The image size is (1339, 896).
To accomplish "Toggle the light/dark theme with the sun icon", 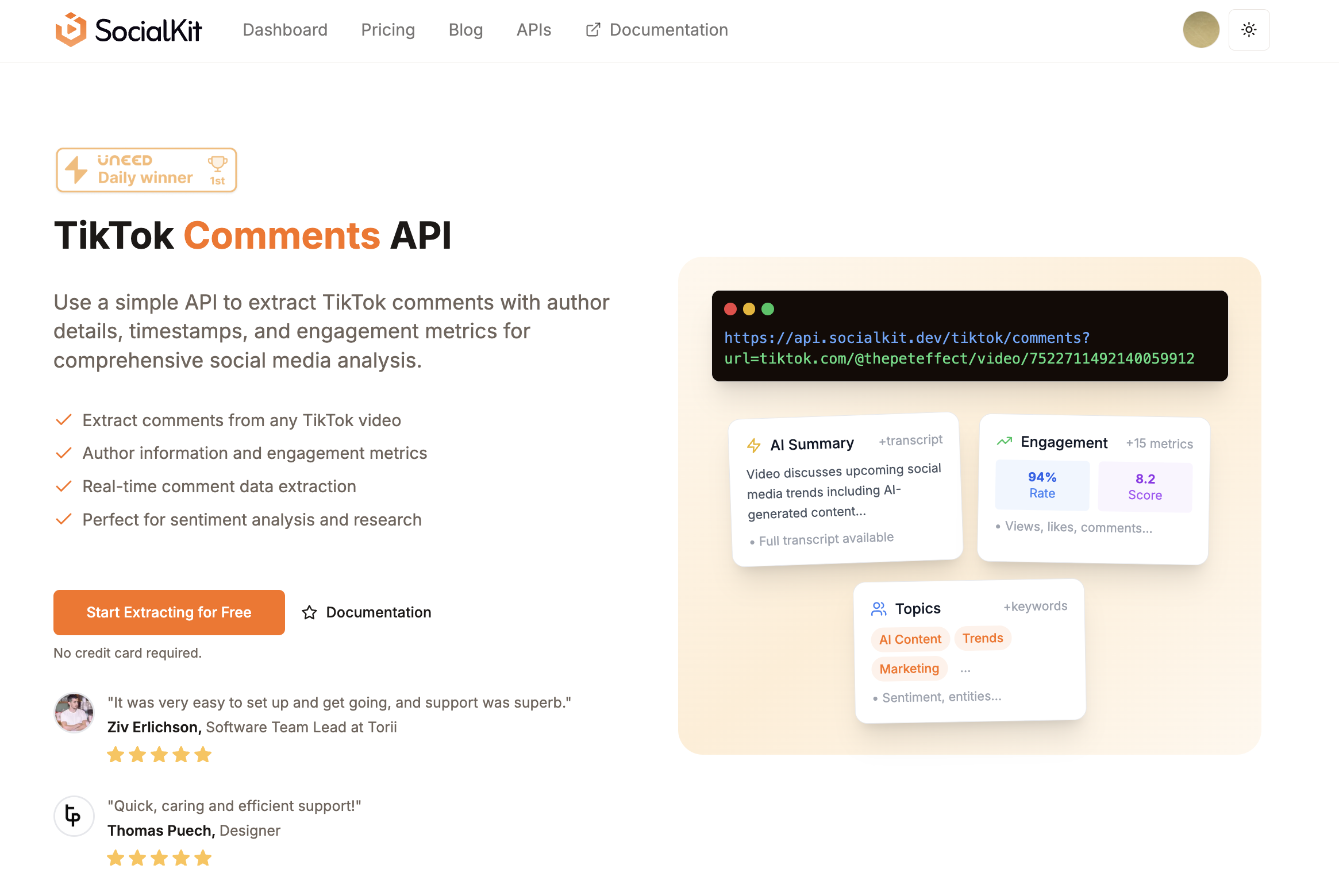I will [1249, 29].
